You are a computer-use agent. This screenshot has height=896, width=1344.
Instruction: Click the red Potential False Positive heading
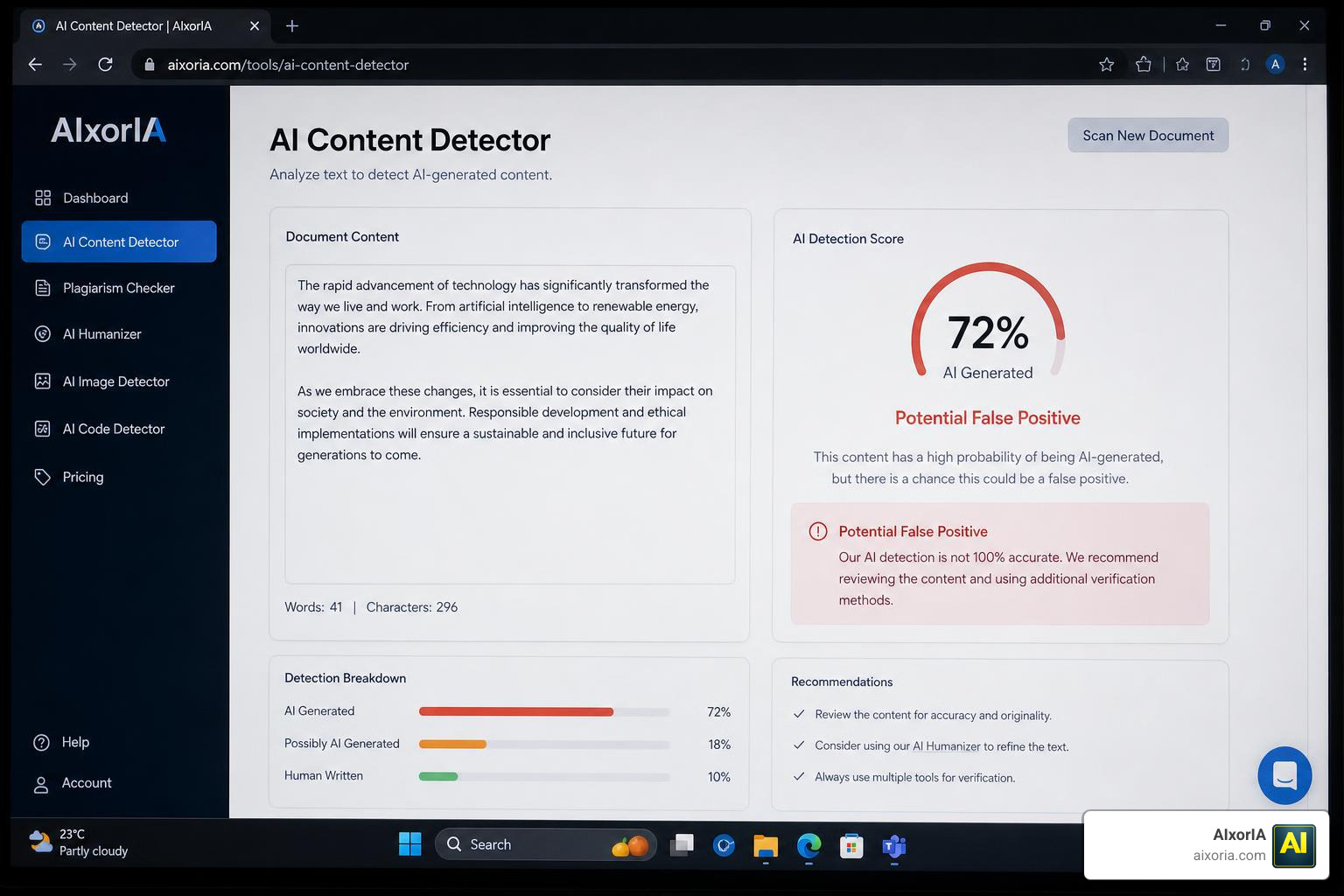pyautogui.click(x=988, y=418)
